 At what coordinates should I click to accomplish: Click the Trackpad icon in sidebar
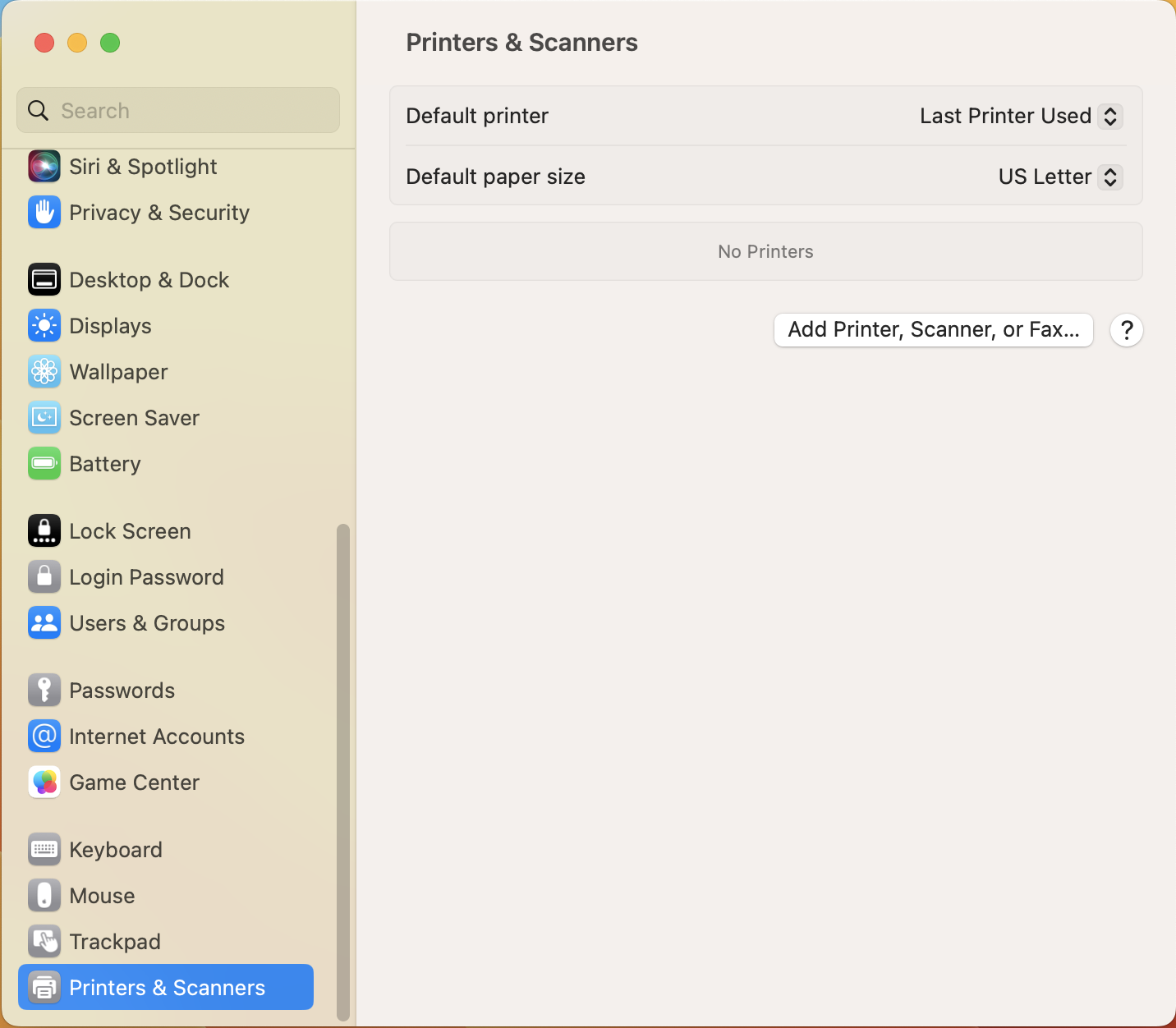[44, 942]
